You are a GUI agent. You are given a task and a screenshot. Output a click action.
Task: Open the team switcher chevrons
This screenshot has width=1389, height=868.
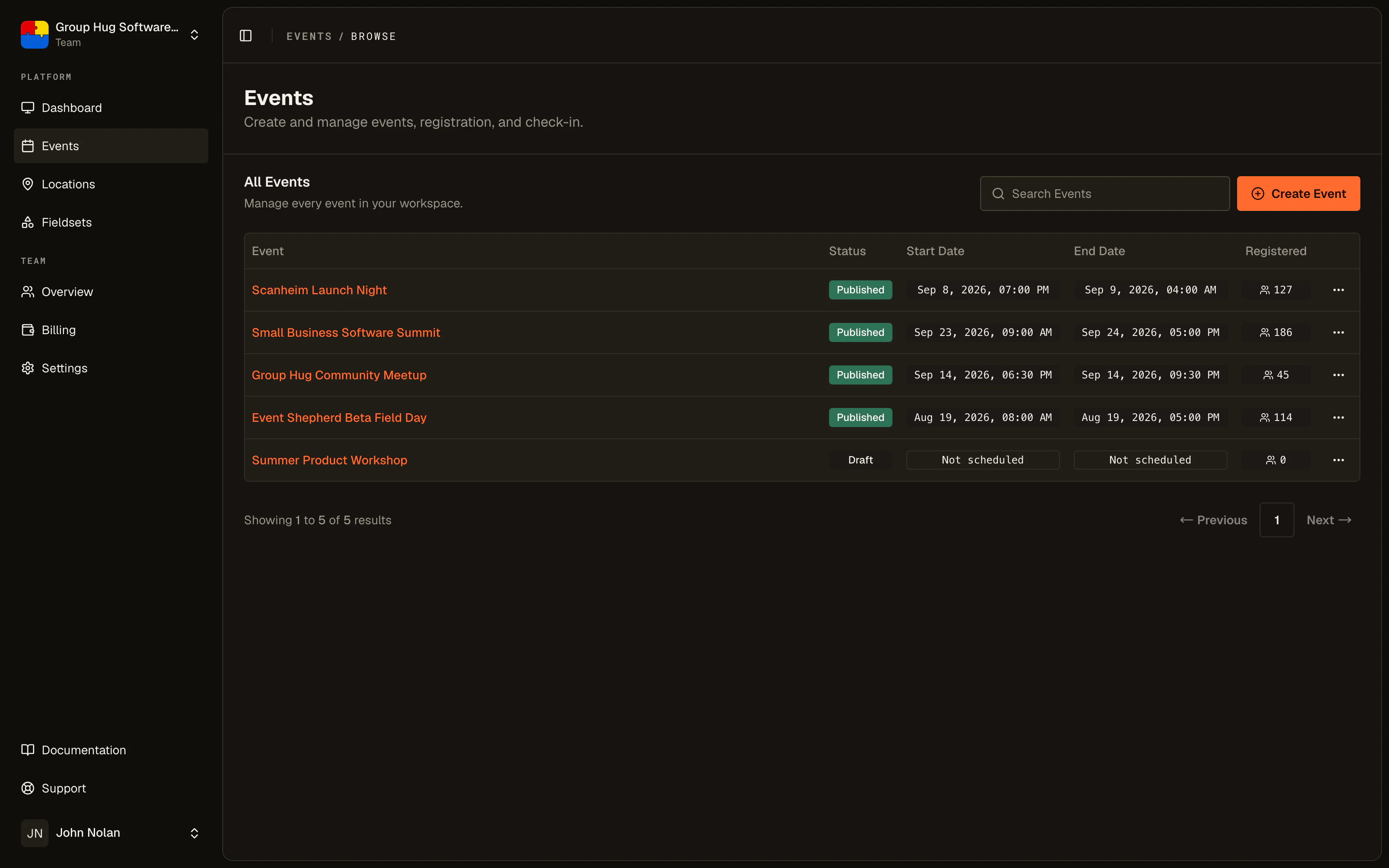click(194, 34)
